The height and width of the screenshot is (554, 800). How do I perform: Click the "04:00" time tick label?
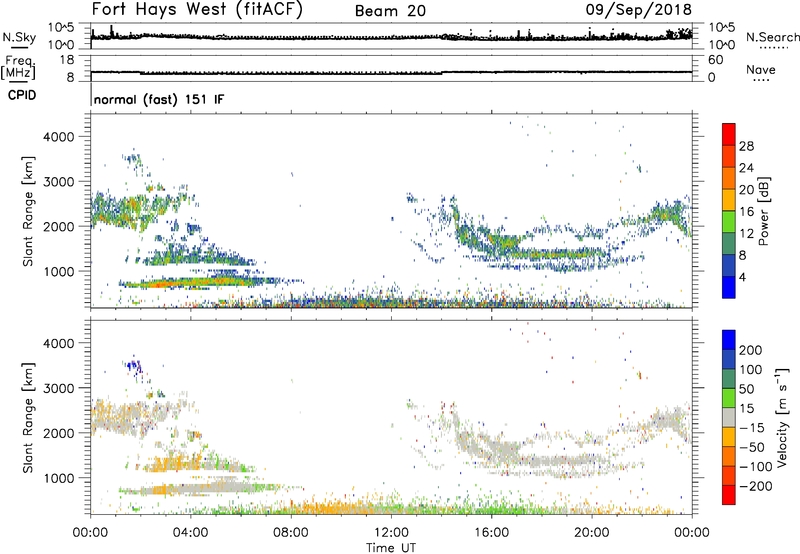190,533
